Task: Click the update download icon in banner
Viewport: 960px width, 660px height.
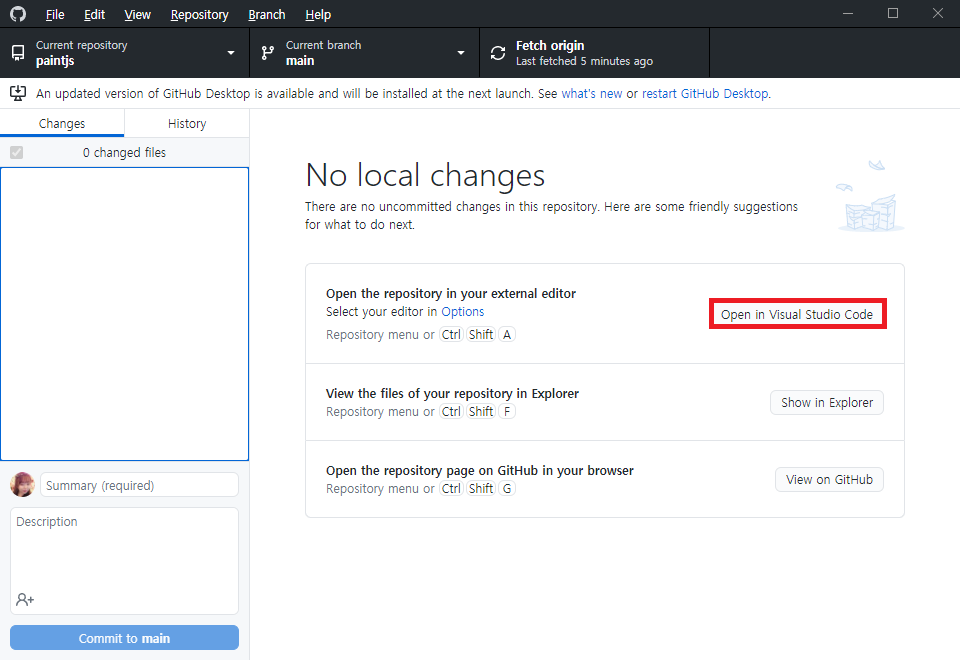Action: [18, 93]
